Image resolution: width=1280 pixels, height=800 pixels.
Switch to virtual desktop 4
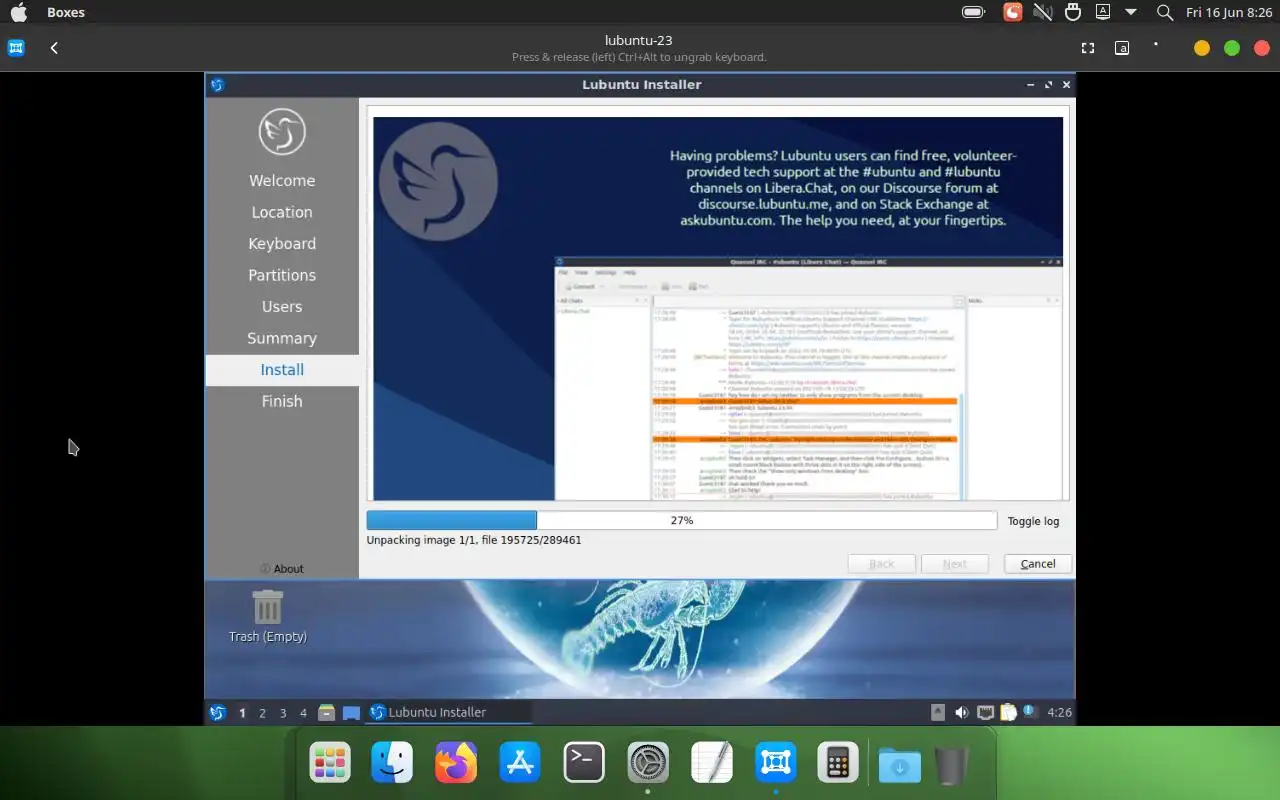coord(303,713)
